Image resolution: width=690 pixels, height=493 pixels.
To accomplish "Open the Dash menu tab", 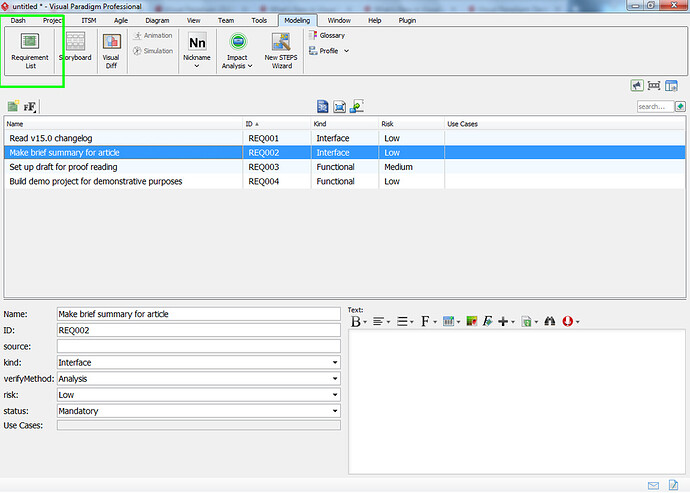I will 18,20.
